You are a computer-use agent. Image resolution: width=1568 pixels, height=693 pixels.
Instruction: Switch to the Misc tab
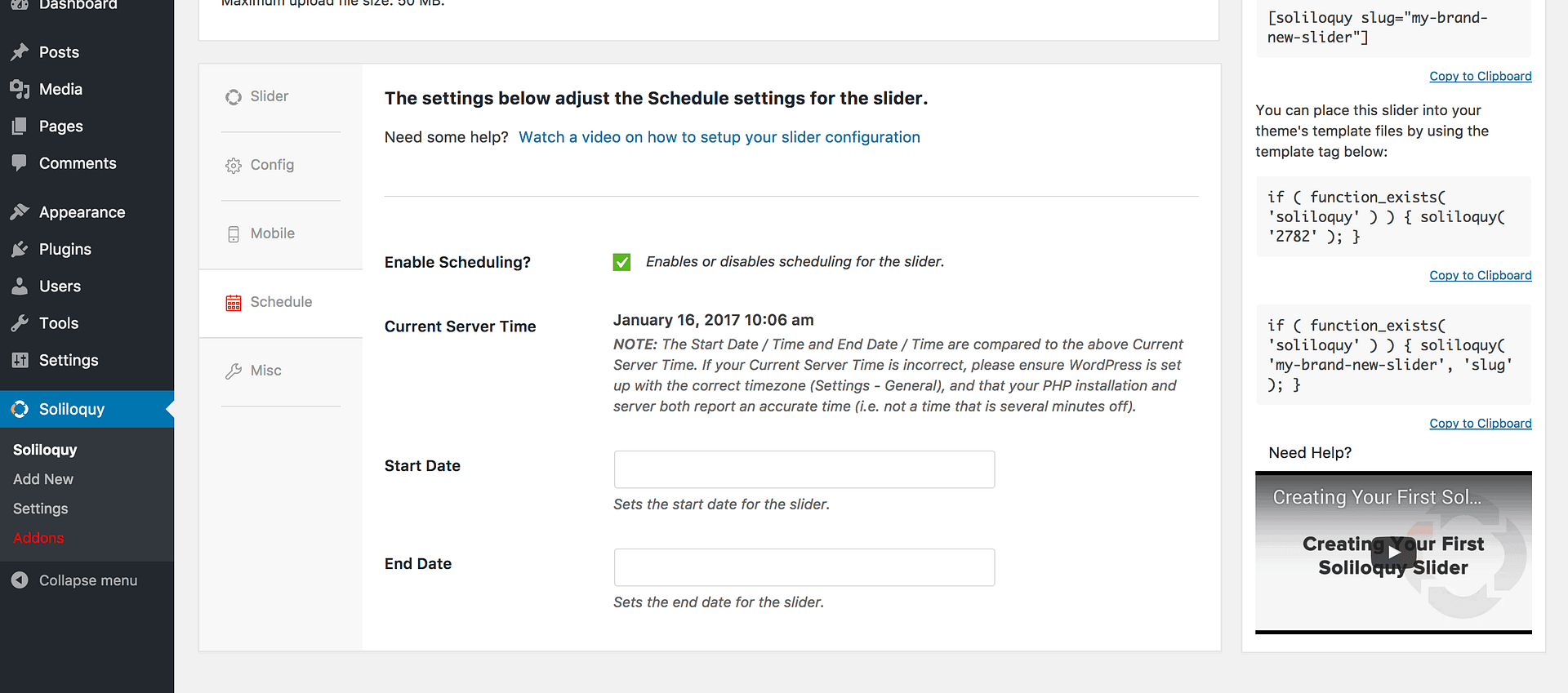click(265, 371)
